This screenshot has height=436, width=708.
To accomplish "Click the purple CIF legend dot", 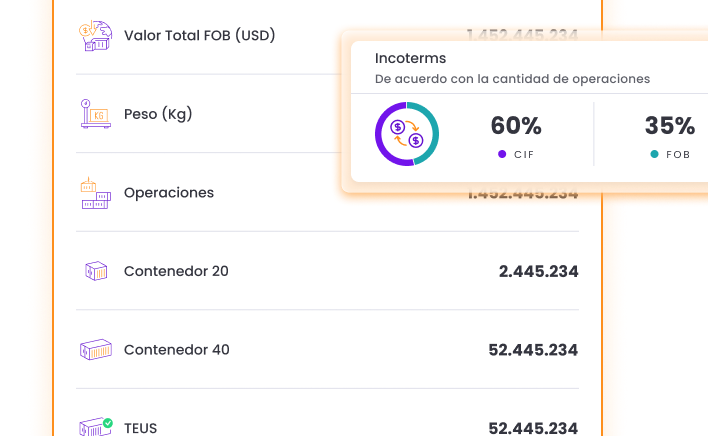I will [x=502, y=154].
